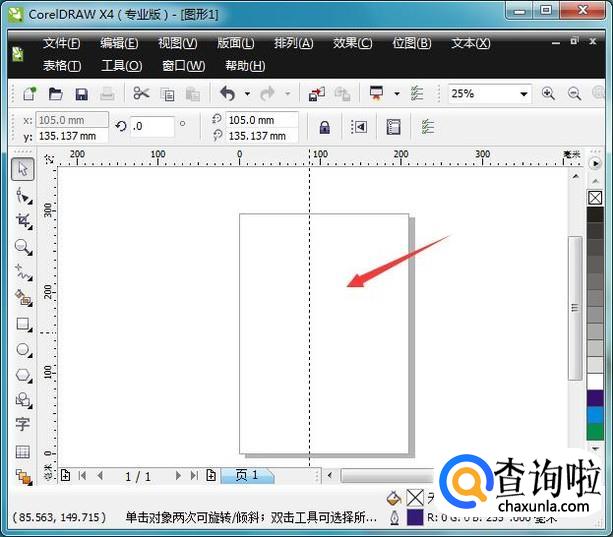Open the zoom level 25% dropdown
This screenshot has height=537, width=613.
pyautogui.click(x=523, y=94)
